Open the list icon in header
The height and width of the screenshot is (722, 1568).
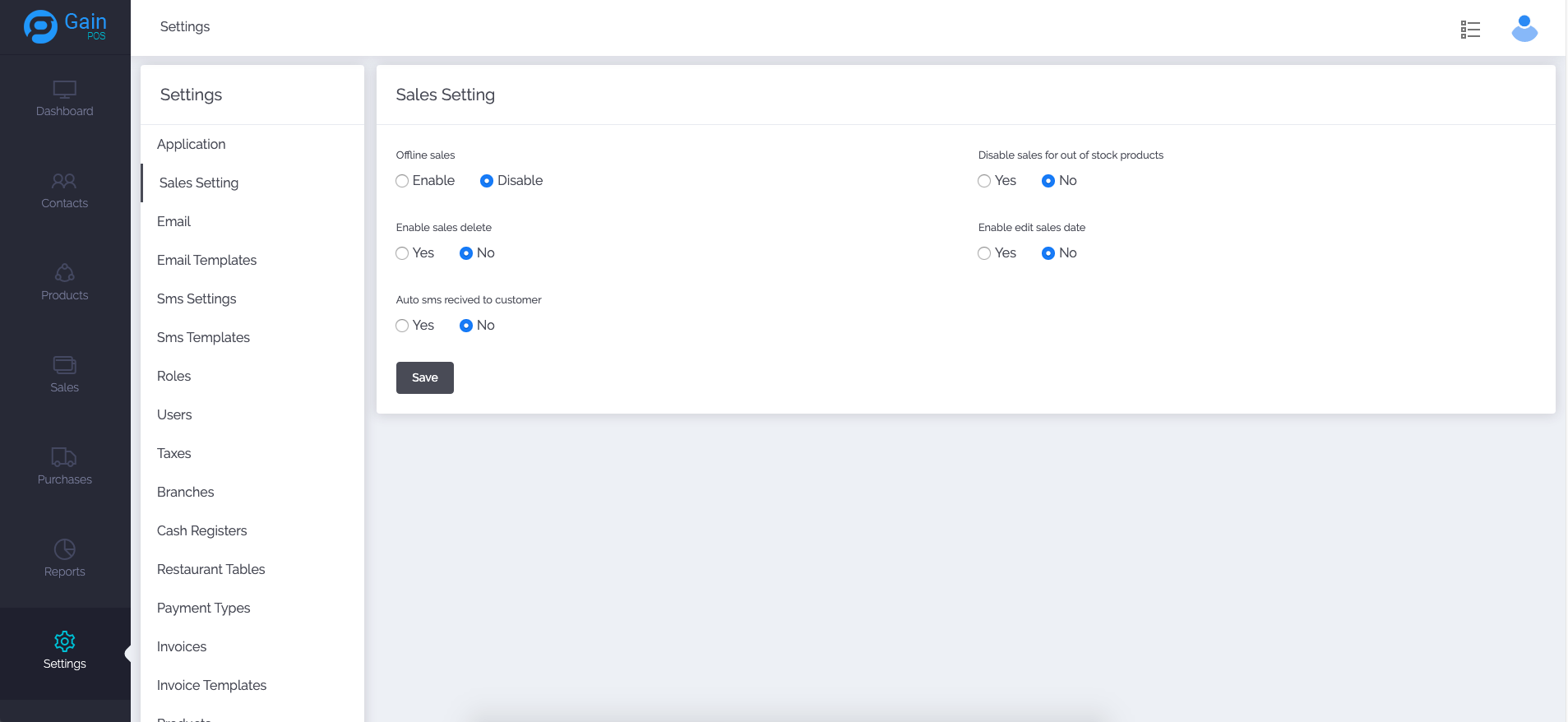point(1470,30)
